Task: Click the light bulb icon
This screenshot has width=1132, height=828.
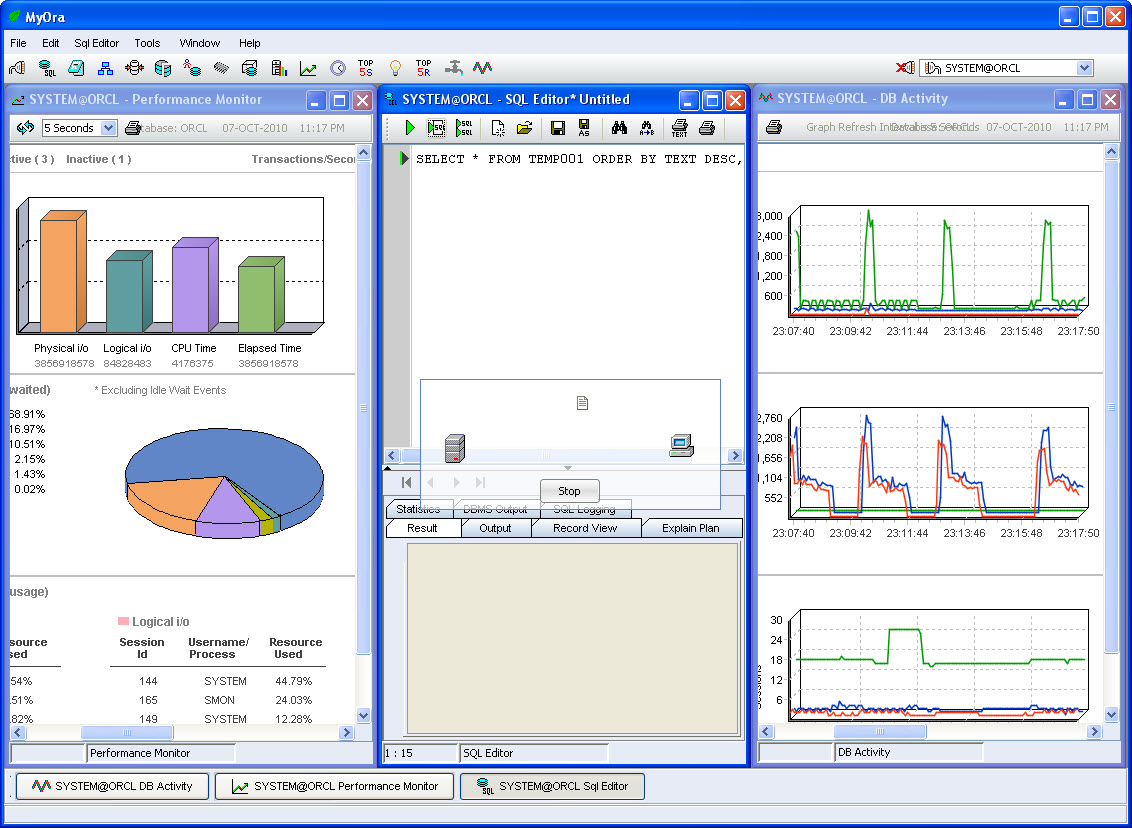Action: 395,68
